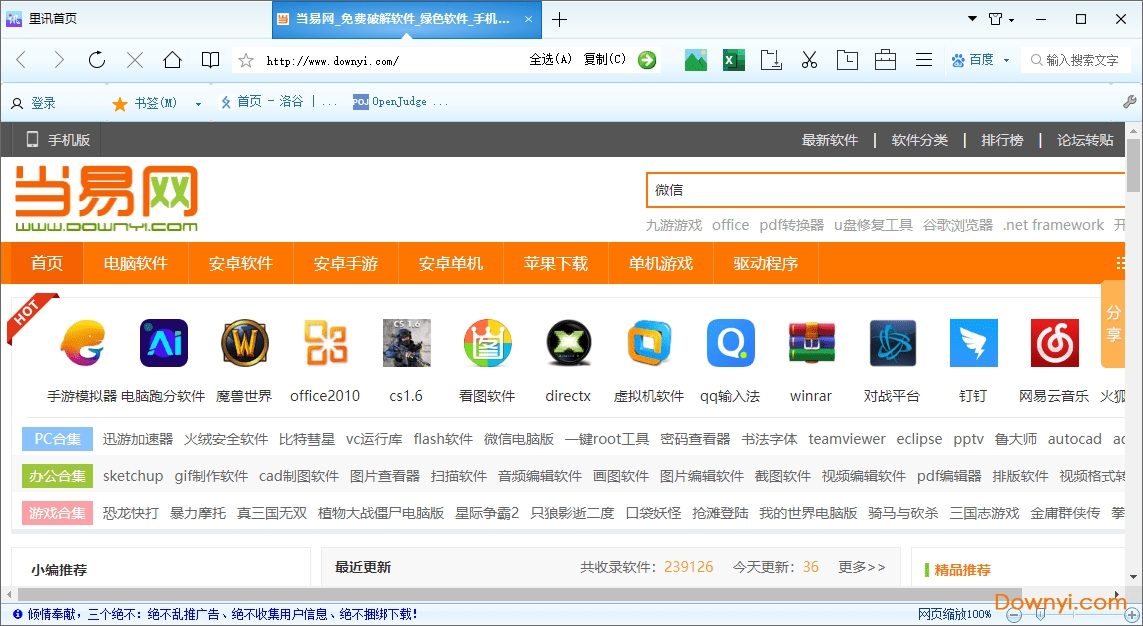Screen dimensions: 1143x626
Task: Select the 电脑软件 navigation tab
Action: 136,264
